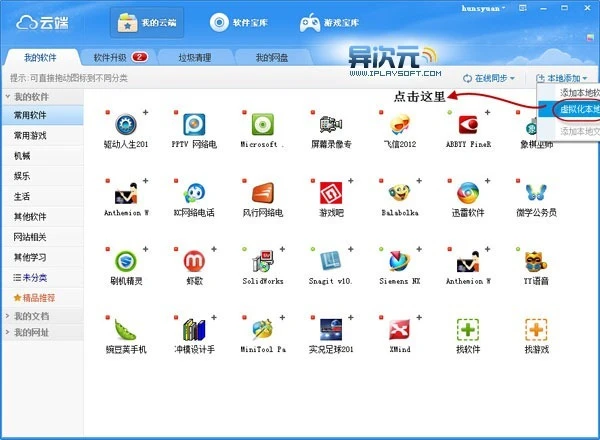Select the 娱乐 category
The height and width of the screenshot is (440, 600).
[x=43, y=176]
